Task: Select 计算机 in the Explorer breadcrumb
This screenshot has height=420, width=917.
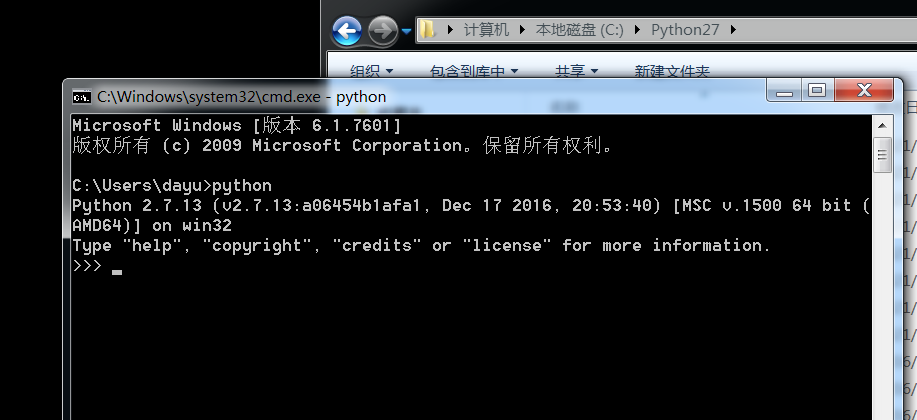Action: coord(486,29)
